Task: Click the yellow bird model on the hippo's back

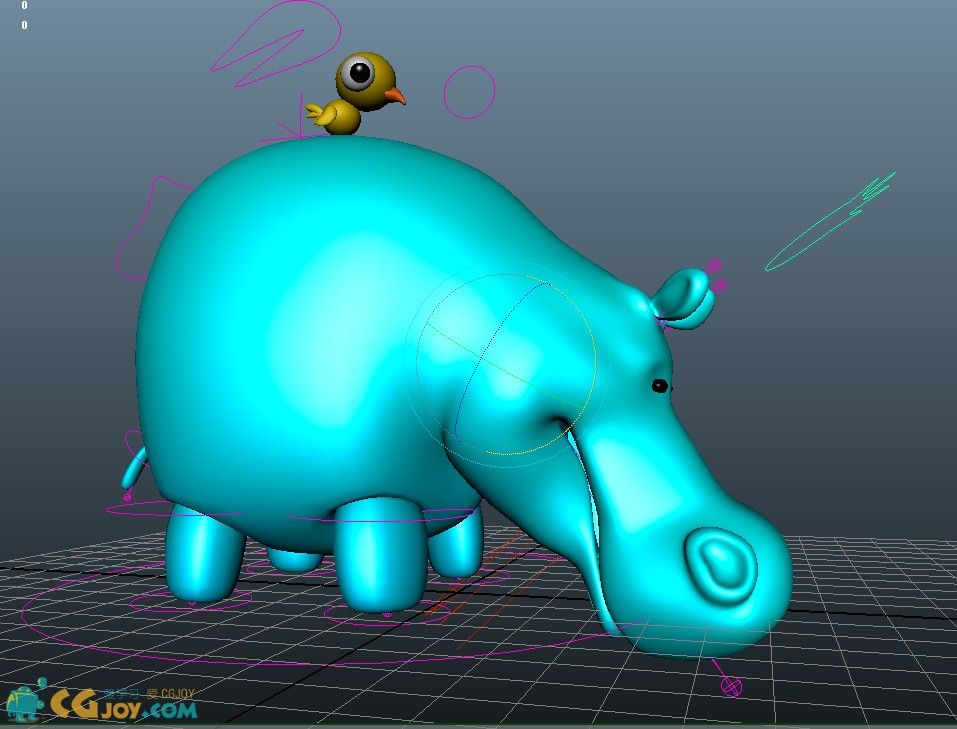Action: [x=357, y=95]
